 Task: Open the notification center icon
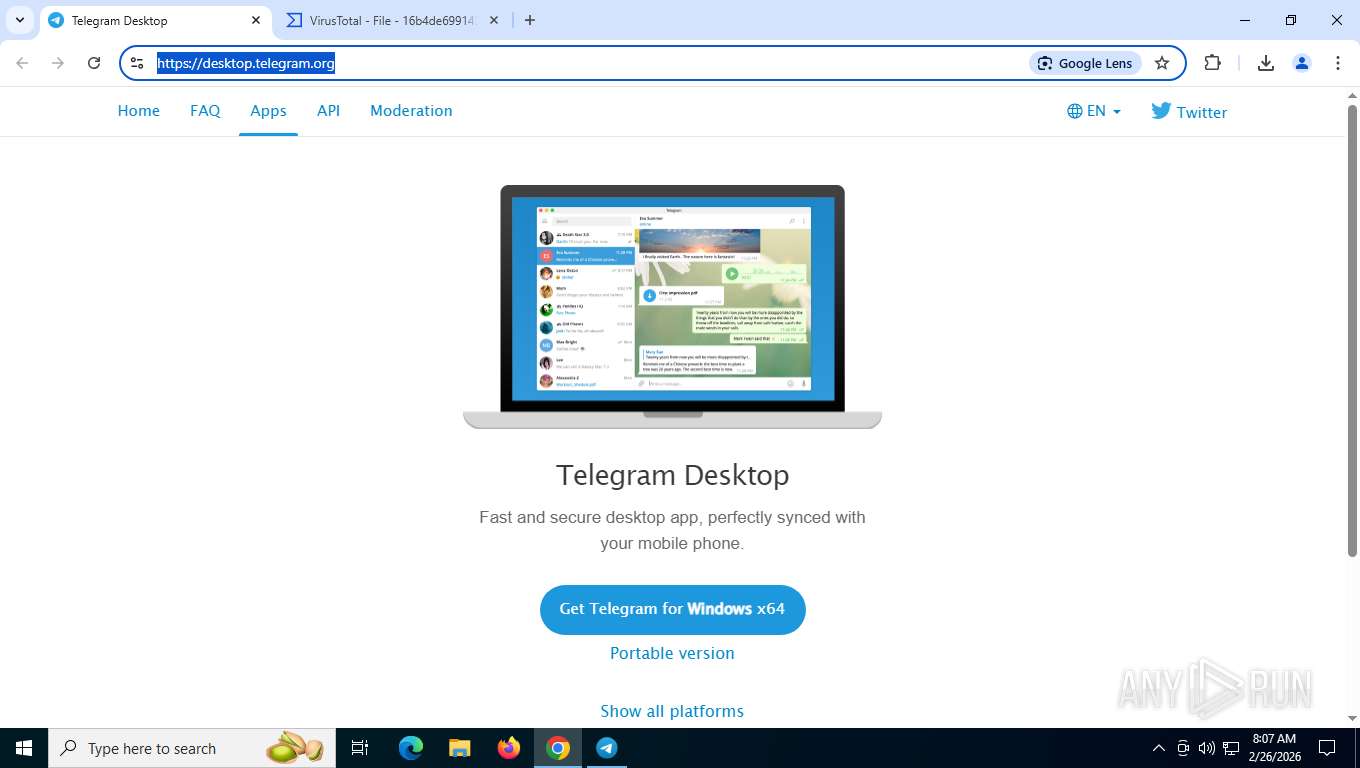click(1327, 748)
